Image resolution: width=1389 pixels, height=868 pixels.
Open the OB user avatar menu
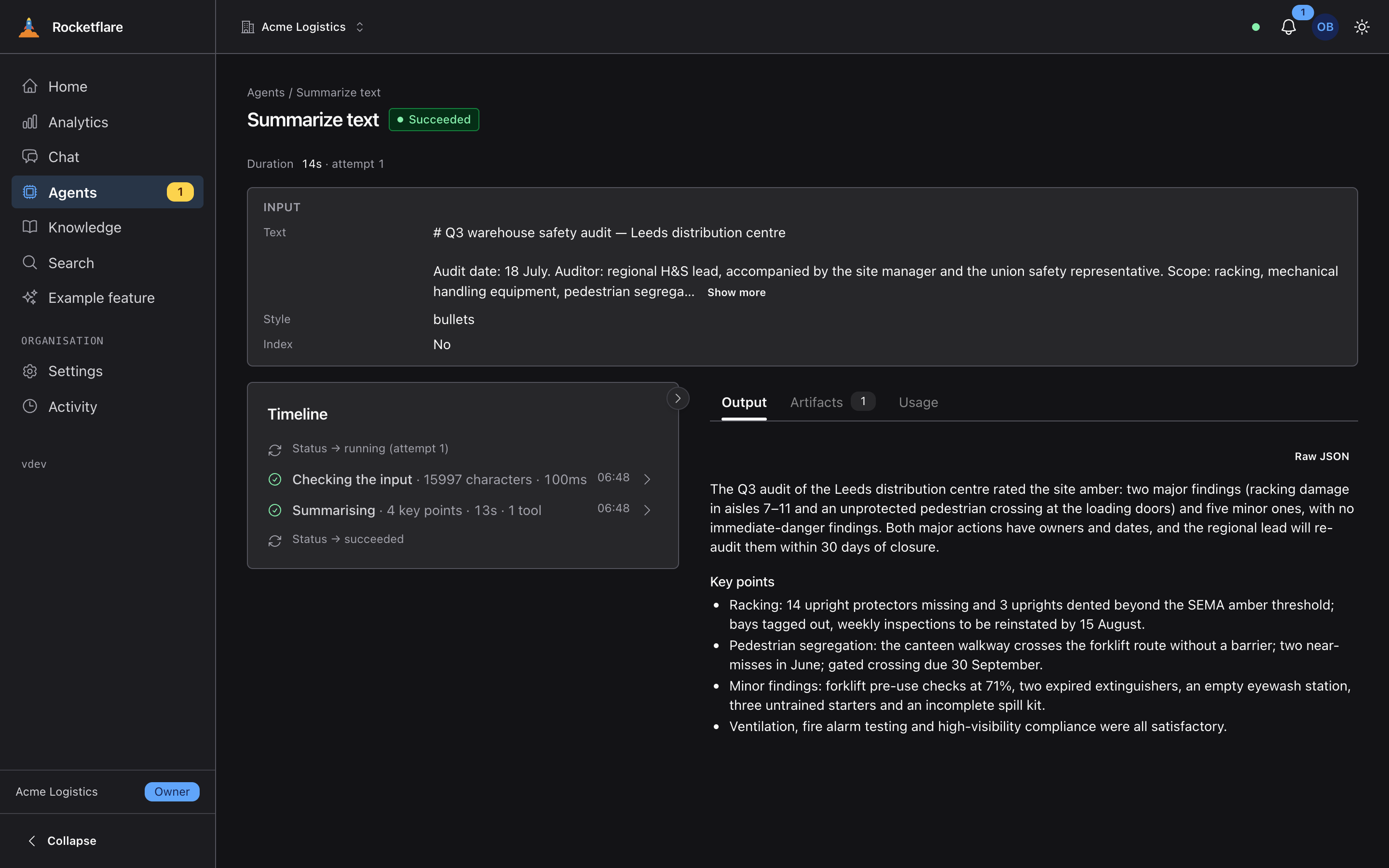click(1325, 27)
